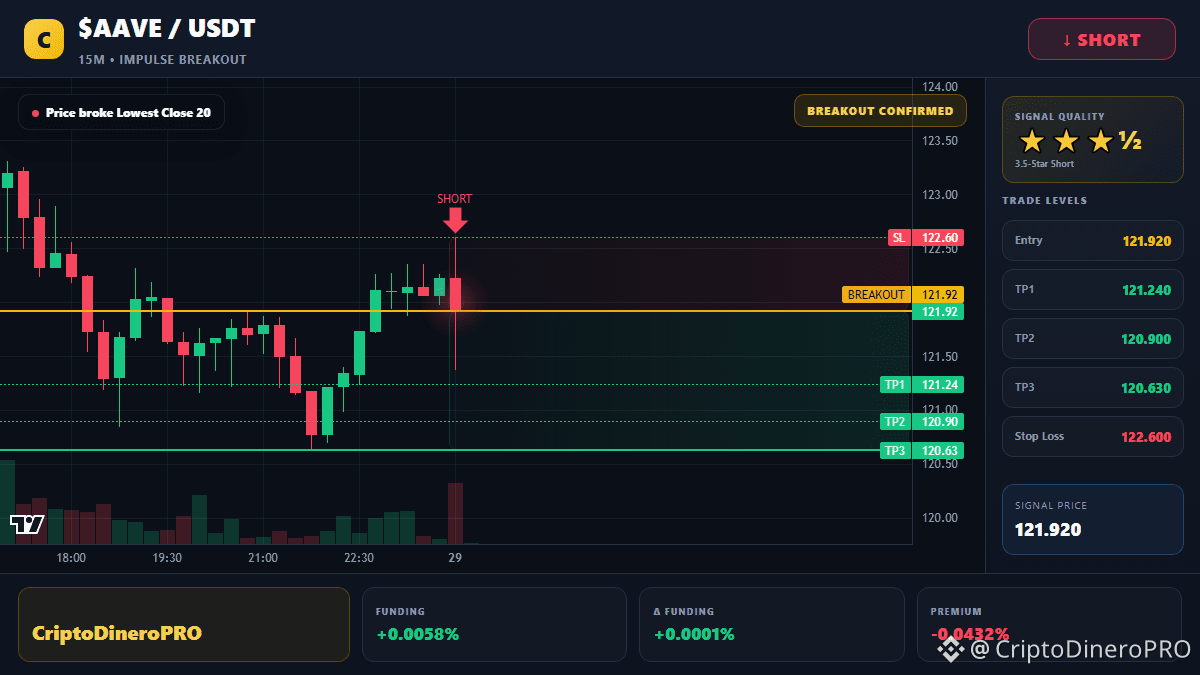Screen dimensions: 1200x675
Task: Click the BREAKOUT CONFIRMED badge
Action: pyautogui.click(x=880, y=111)
